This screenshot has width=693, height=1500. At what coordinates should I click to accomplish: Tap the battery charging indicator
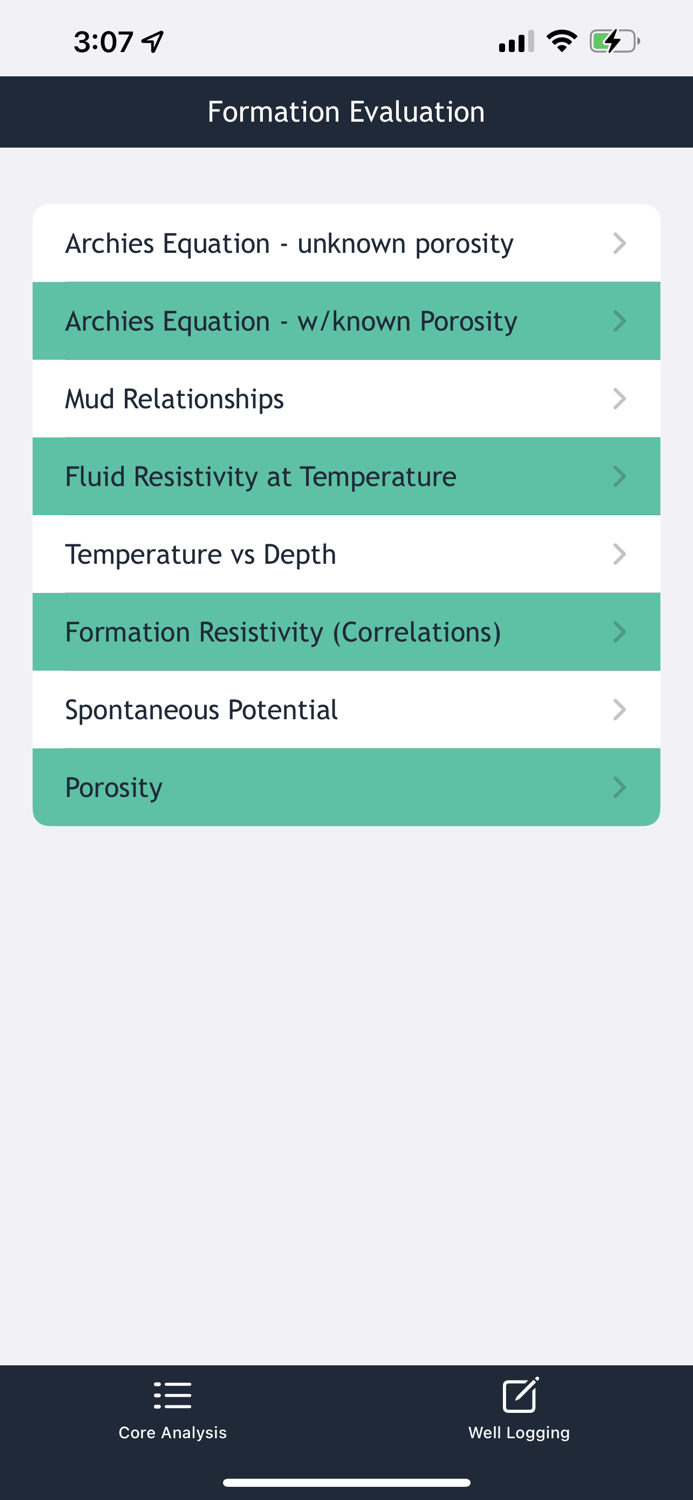614,41
